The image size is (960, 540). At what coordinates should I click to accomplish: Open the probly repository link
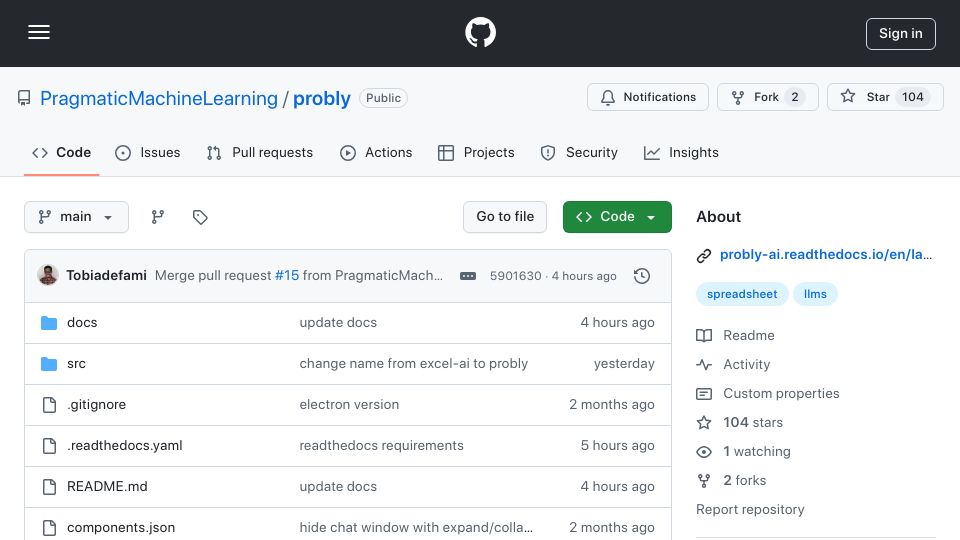point(321,98)
